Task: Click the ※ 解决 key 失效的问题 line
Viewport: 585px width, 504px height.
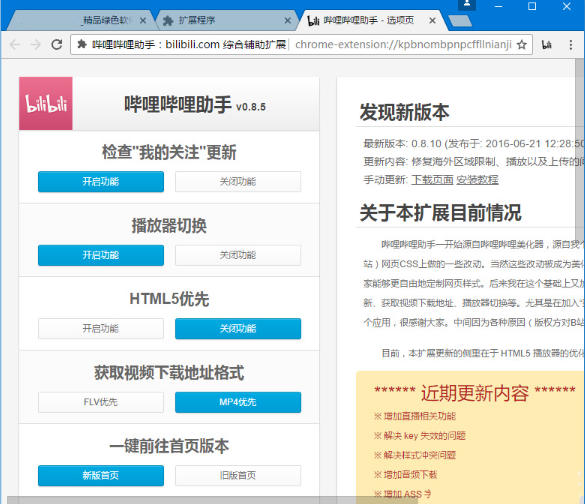Action: point(420,435)
